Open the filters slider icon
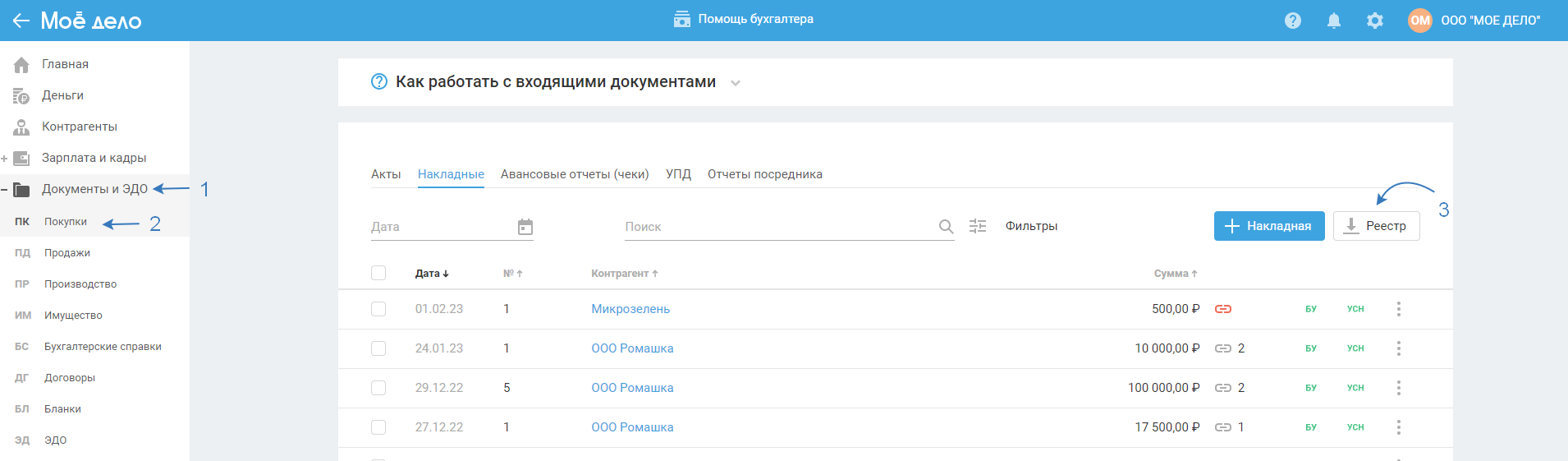1568x461 pixels. (x=978, y=226)
